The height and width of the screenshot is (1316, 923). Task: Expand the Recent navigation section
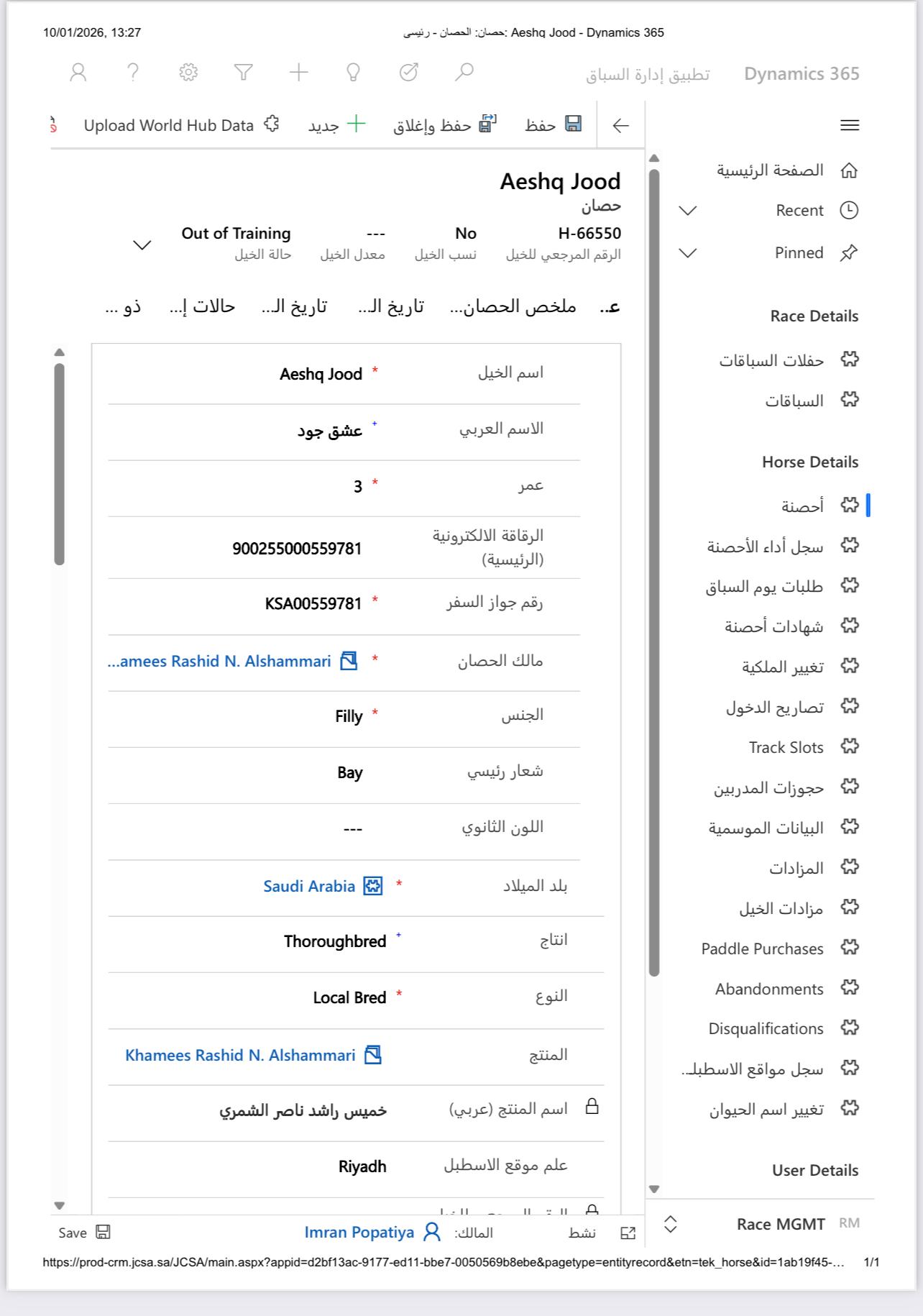coord(688,211)
